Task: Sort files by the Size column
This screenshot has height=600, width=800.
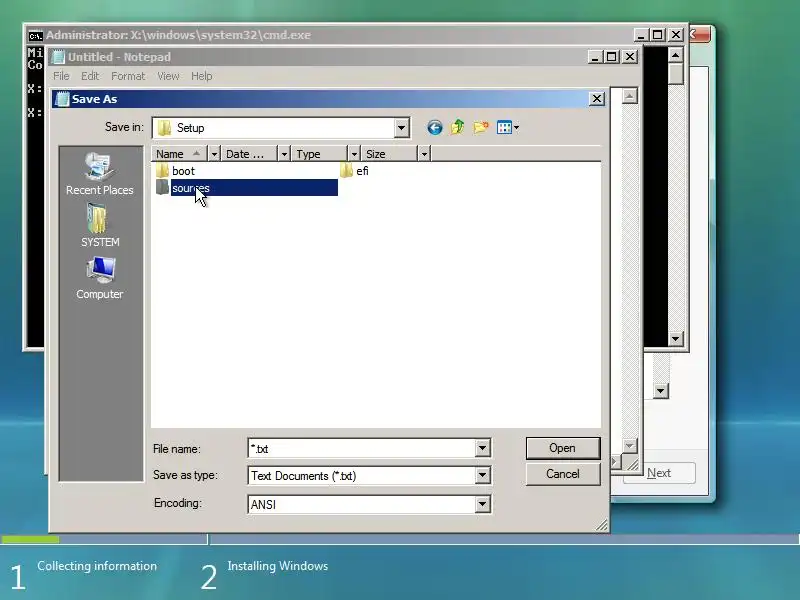Action: pos(389,154)
